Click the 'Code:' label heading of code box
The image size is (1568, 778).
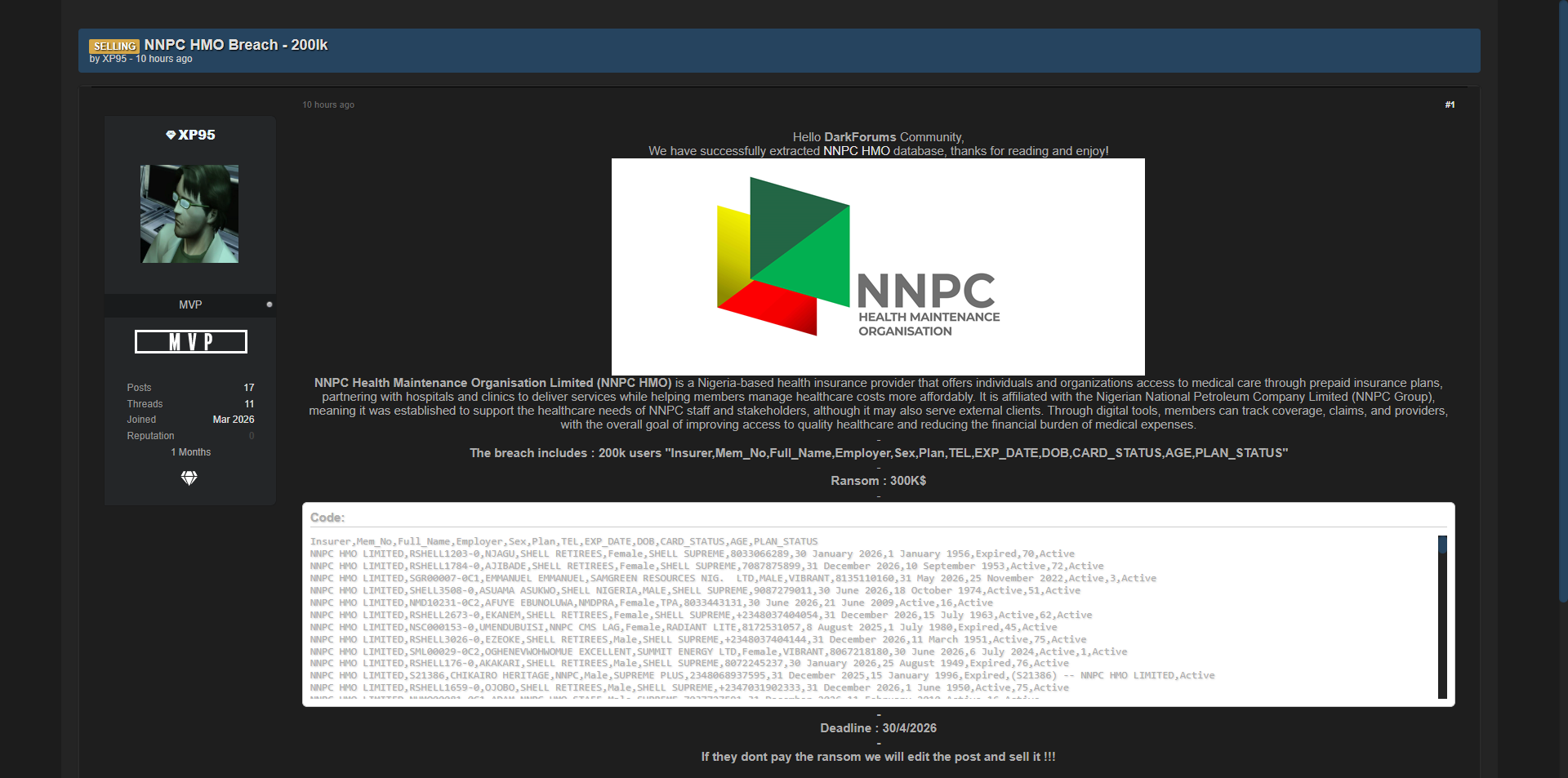coord(327,518)
